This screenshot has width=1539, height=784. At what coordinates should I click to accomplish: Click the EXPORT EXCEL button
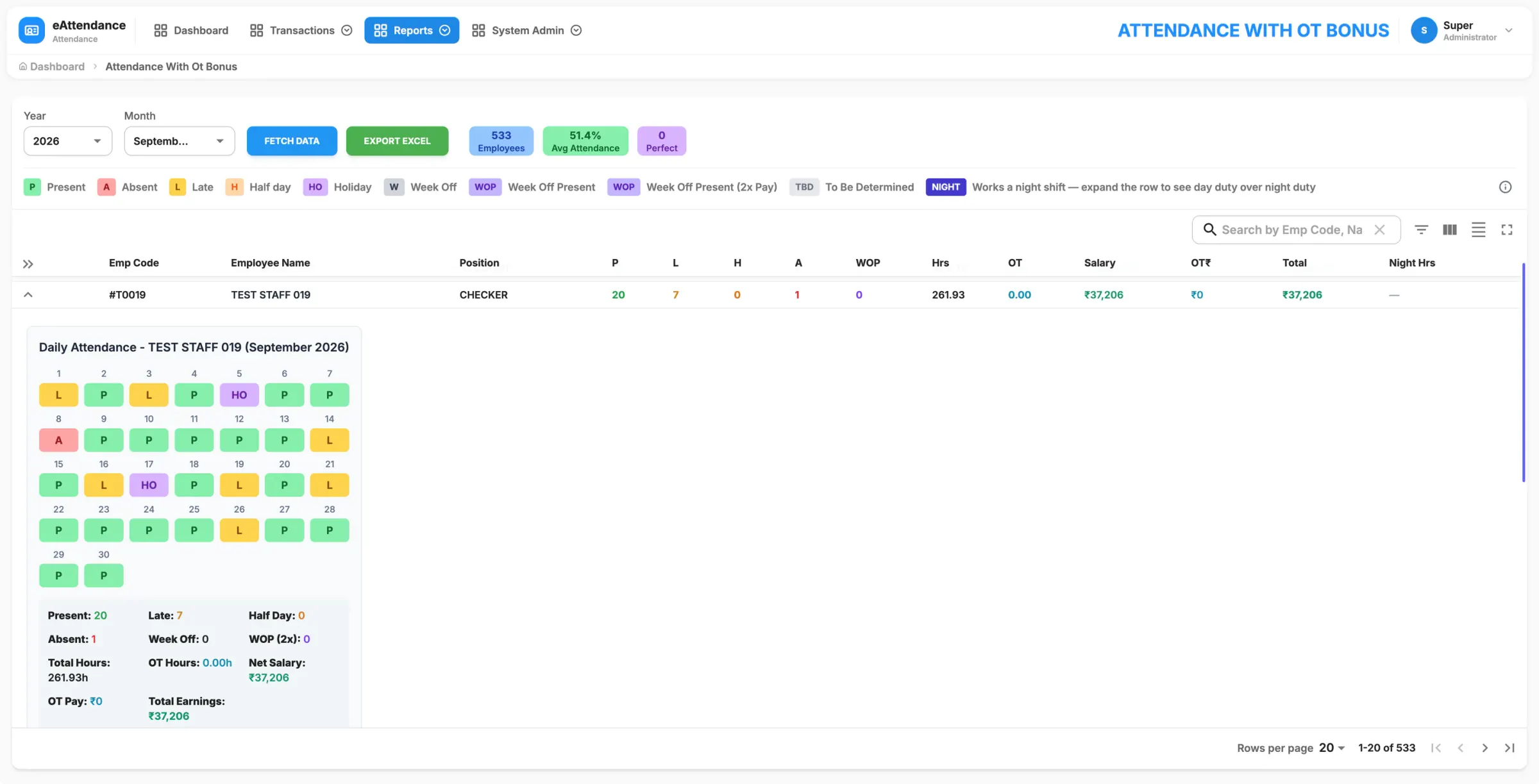397,141
